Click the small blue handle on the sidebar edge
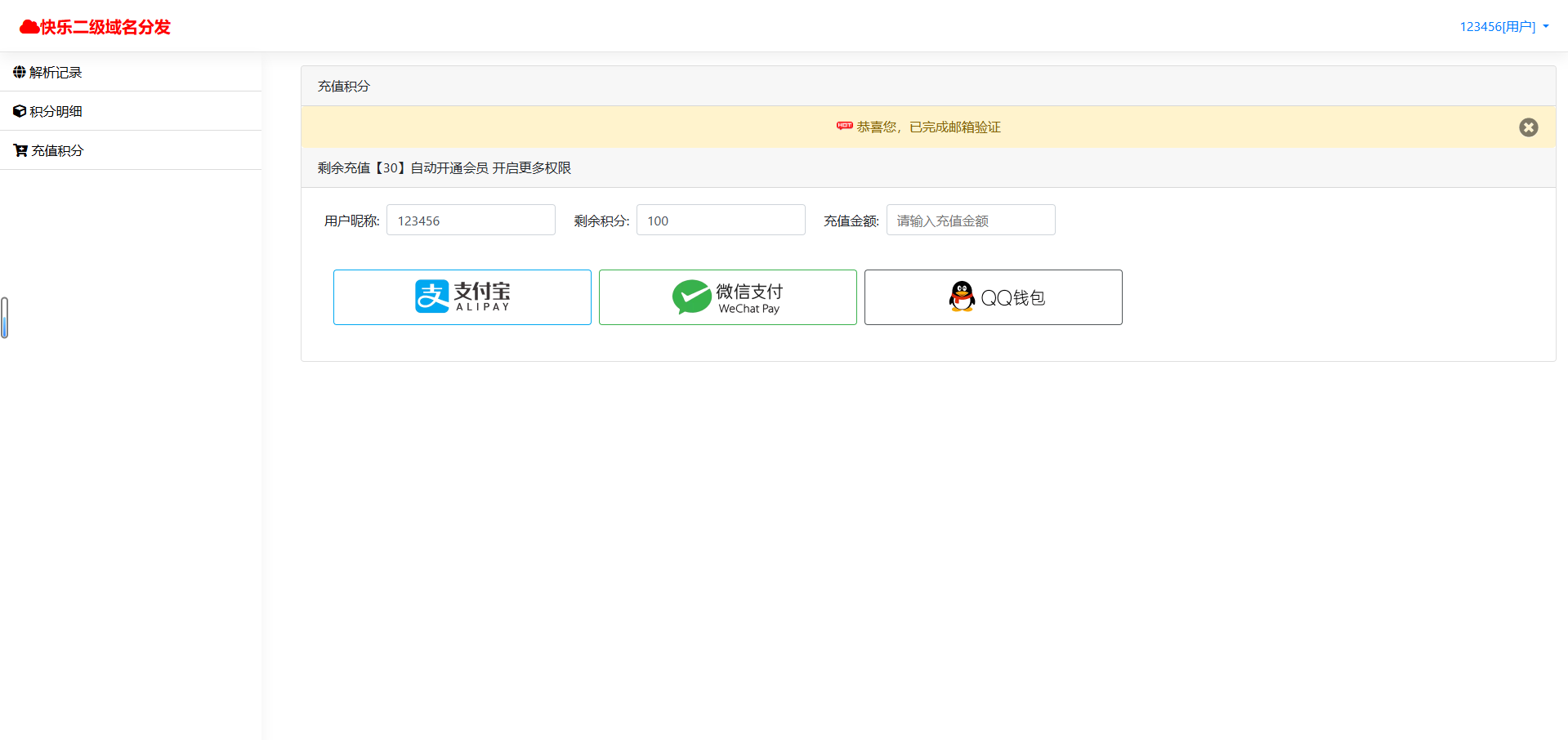1568x740 pixels. (x=4, y=318)
